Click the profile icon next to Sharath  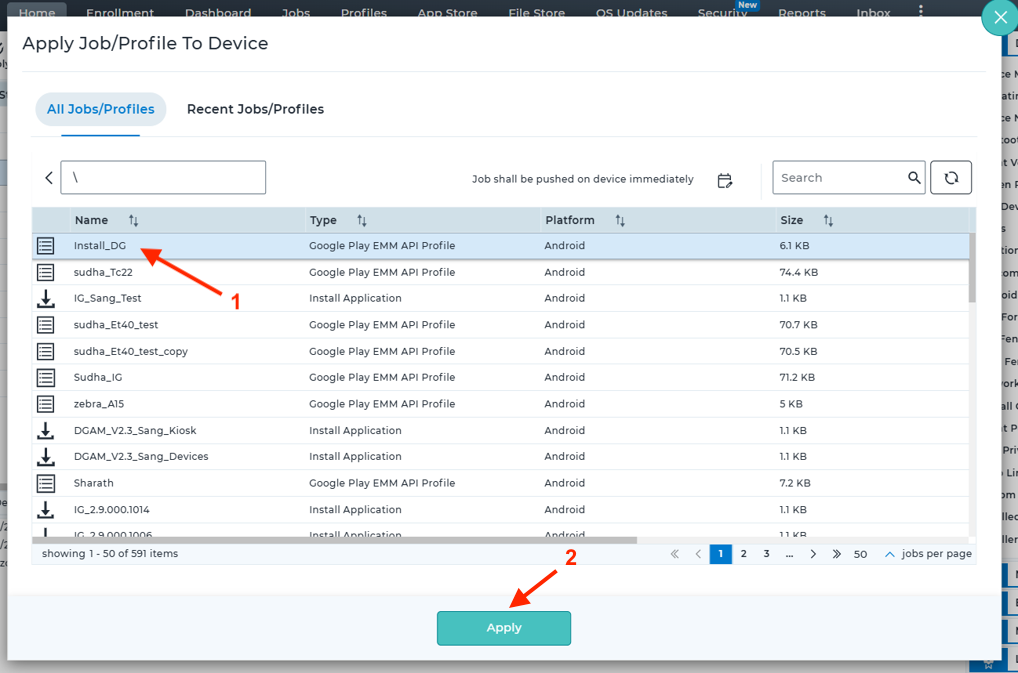[x=46, y=483]
